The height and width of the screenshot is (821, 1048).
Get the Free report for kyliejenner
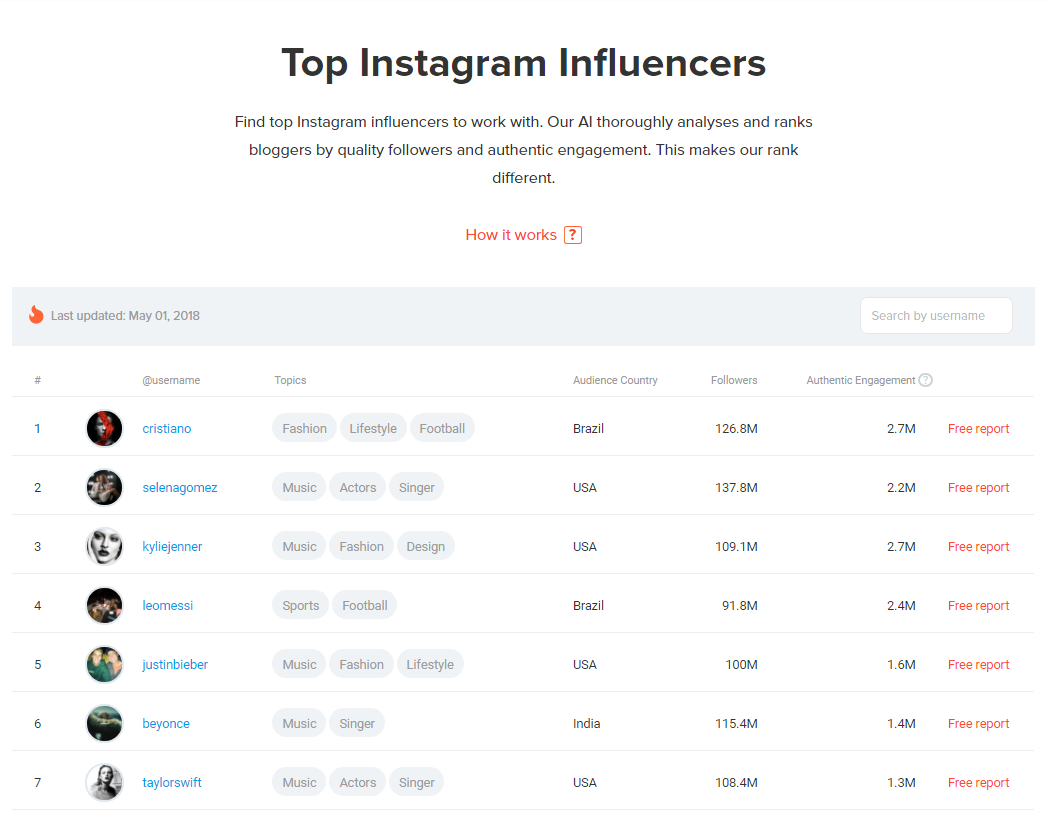978,546
